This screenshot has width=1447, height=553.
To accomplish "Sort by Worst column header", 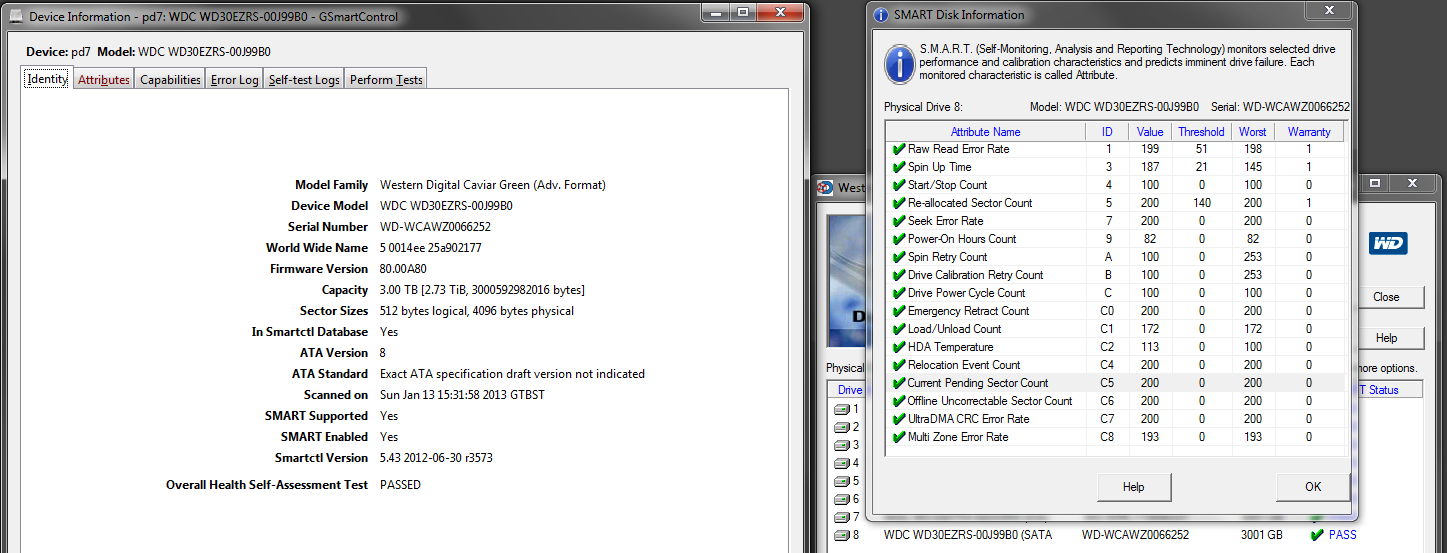I will [x=1252, y=131].
